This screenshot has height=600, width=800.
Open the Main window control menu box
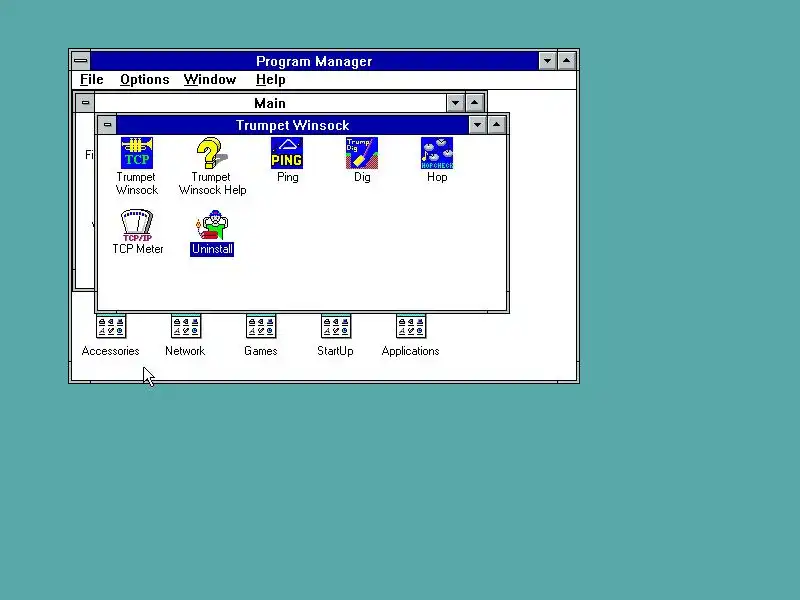click(85, 103)
